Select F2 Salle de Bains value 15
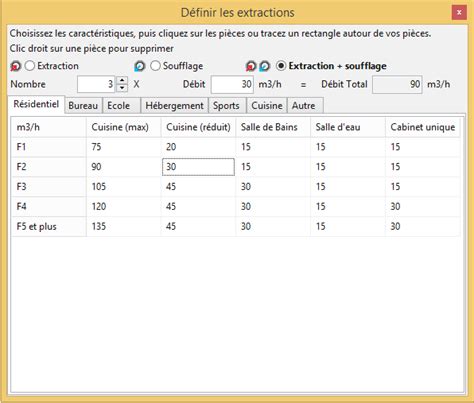Screen dimensions: 474x403 click(273, 167)
